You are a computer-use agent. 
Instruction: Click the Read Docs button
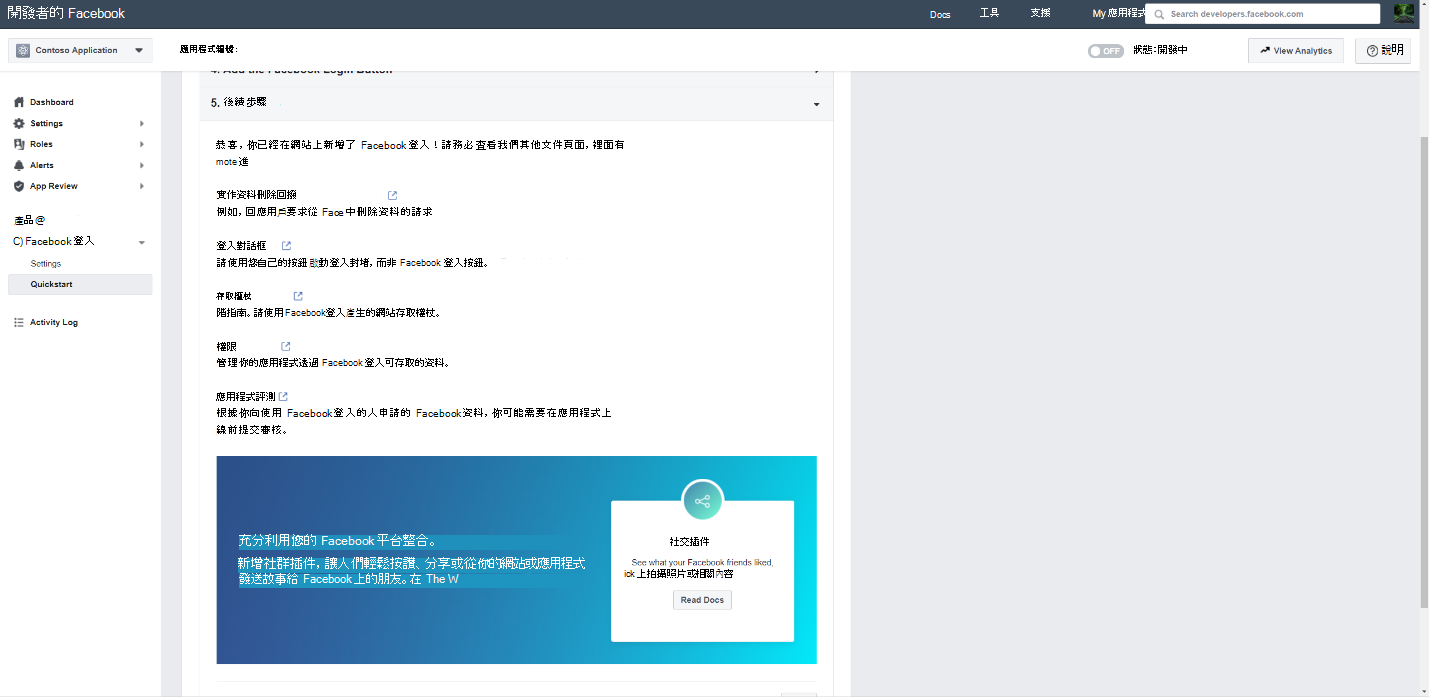[x=702, y=600]
